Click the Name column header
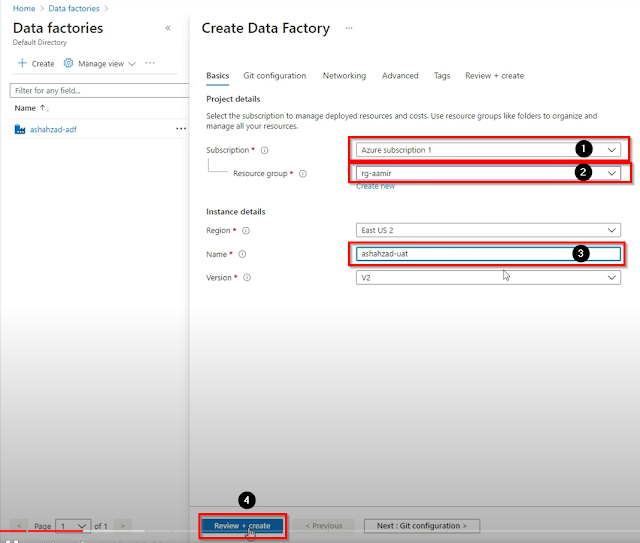640x543 pixels. (x=25, y=108)
